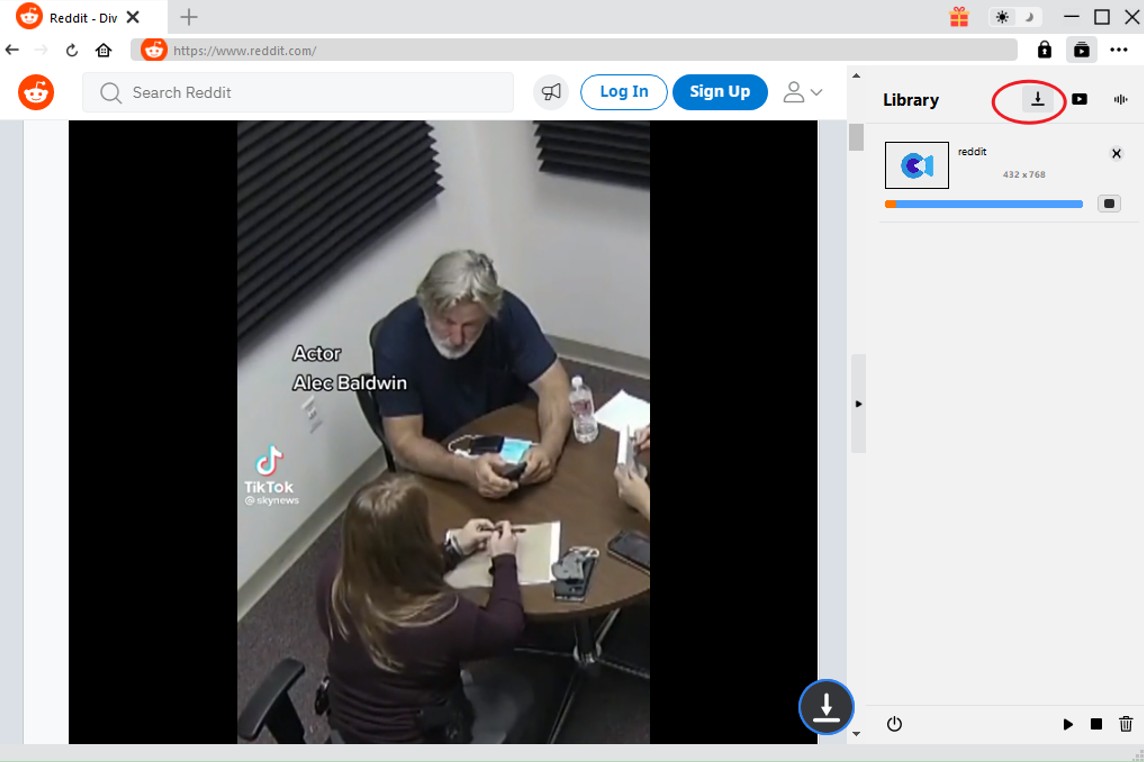Toggle the media library panel icon
Image resolution: width=1144 pixels, height=762 pixels.
coord(1082,50)
